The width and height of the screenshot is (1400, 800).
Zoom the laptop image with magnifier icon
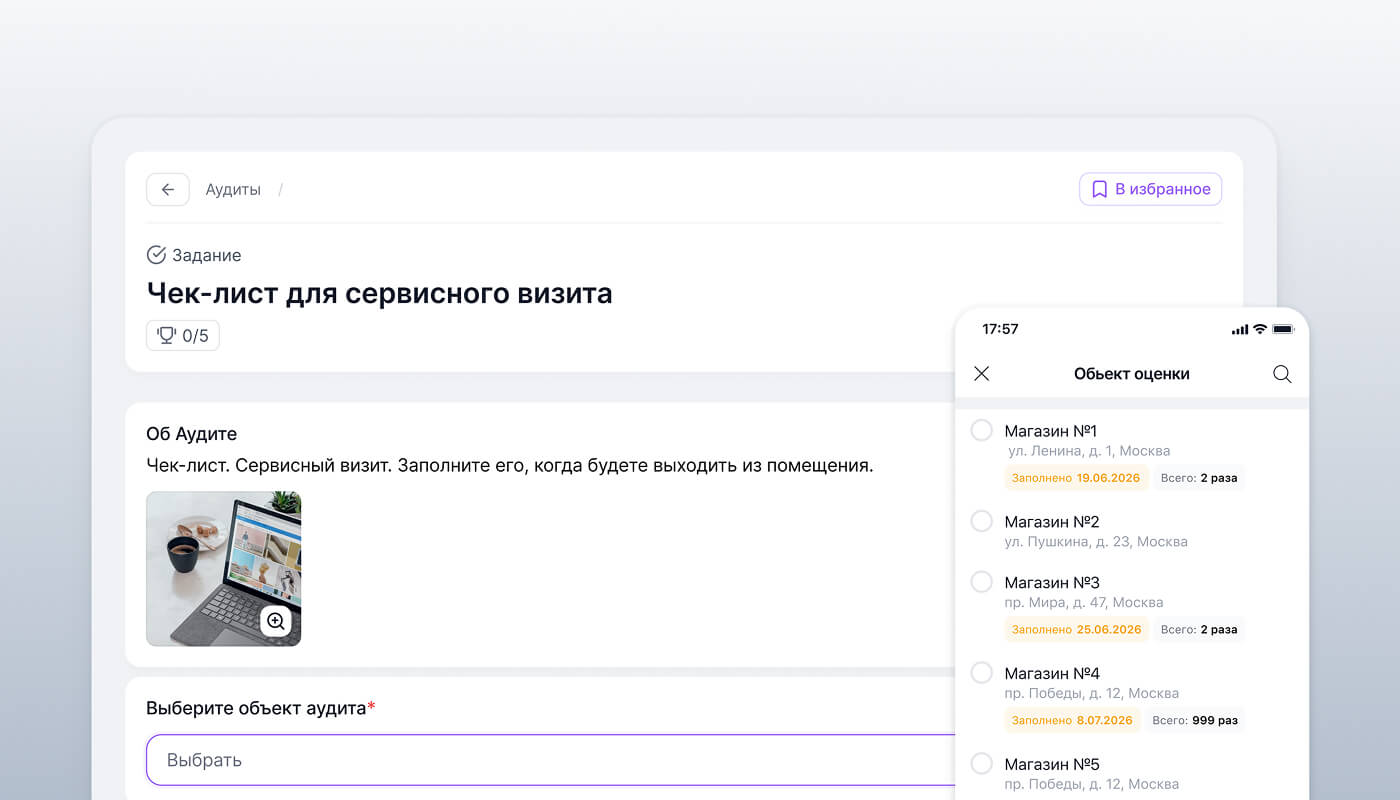pyautogui.click(x=276, y=621)
